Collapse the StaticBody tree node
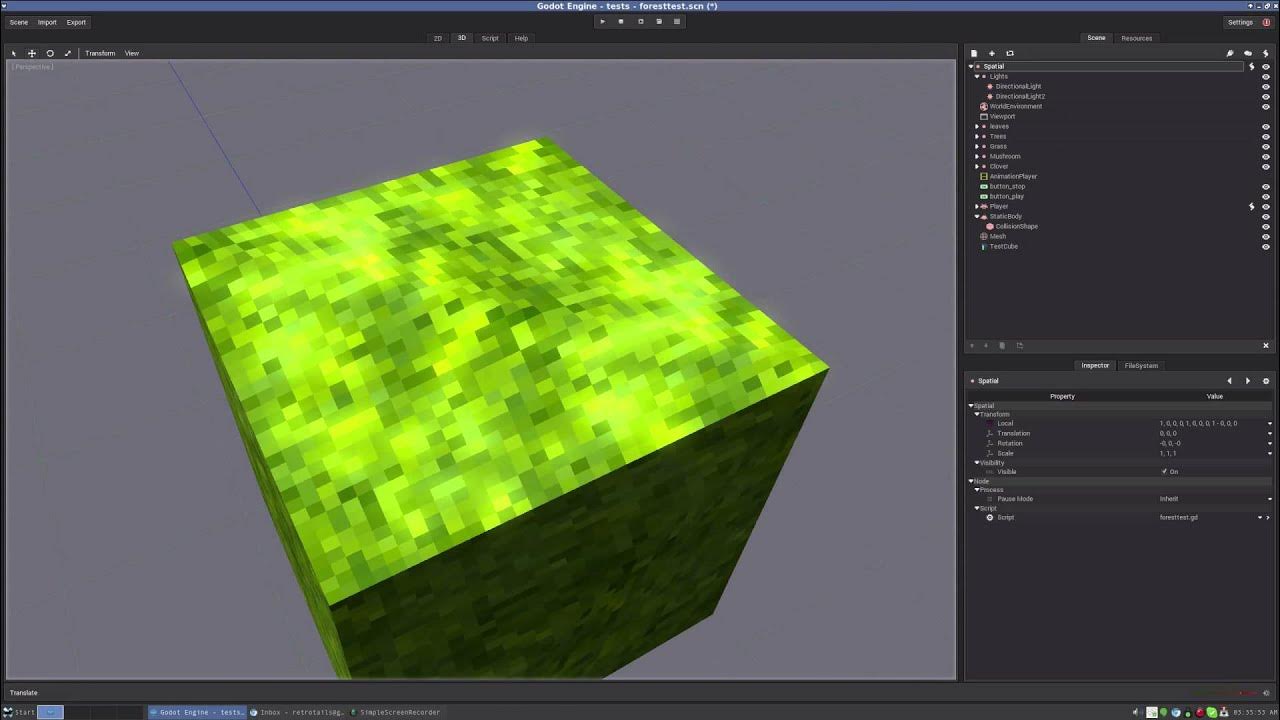The image size is (1280, 720). point(977,217)
